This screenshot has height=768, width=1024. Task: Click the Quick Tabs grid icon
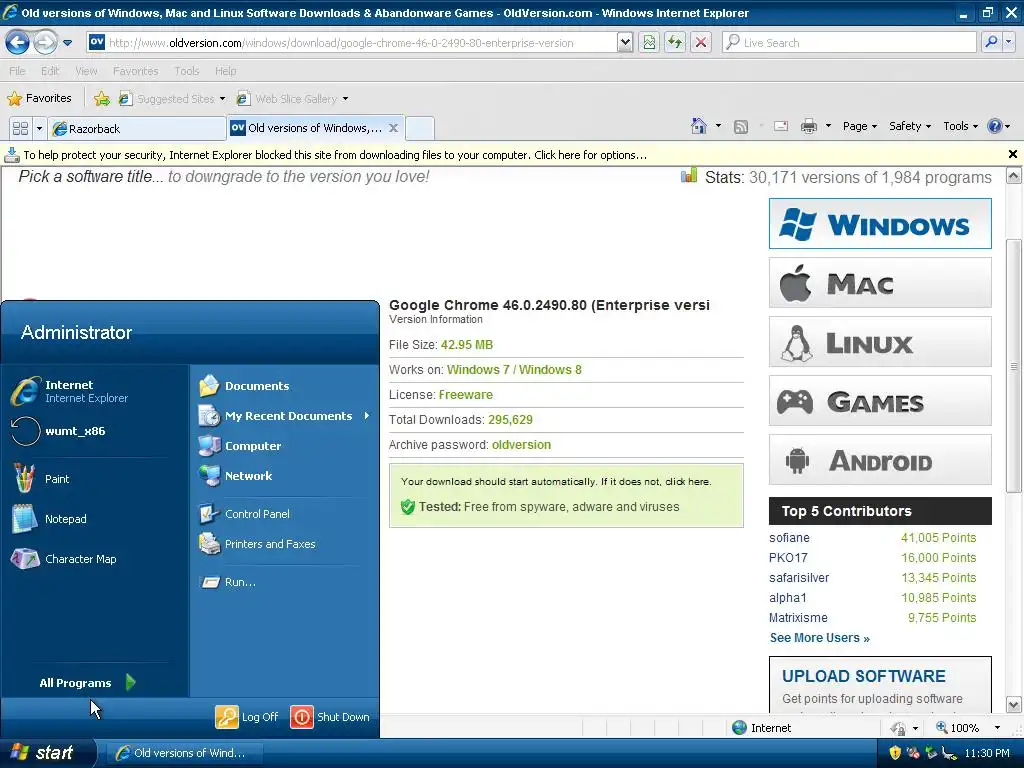(20, 128)
